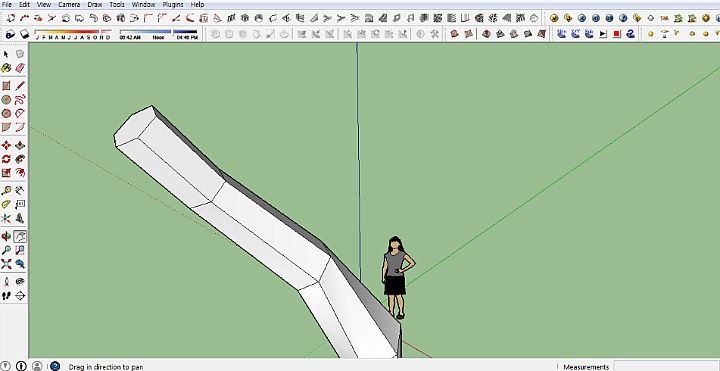
Task: Select the Section Plane tool
Action: (x=20, y=296)
